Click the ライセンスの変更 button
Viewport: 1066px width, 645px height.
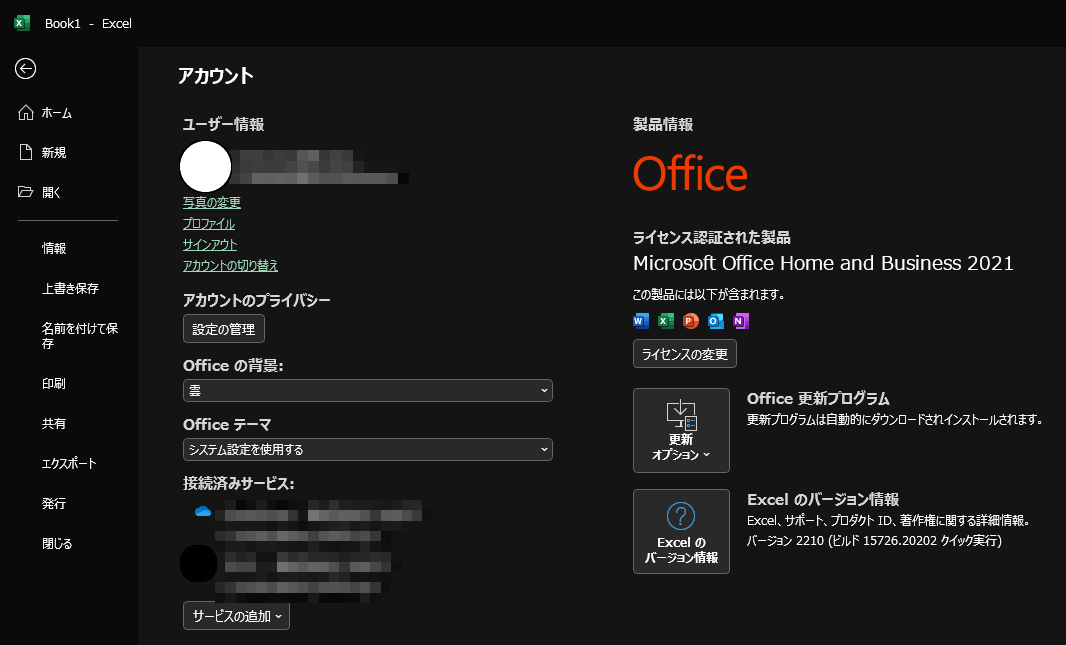pyautogui.click(x=685, y=354)
